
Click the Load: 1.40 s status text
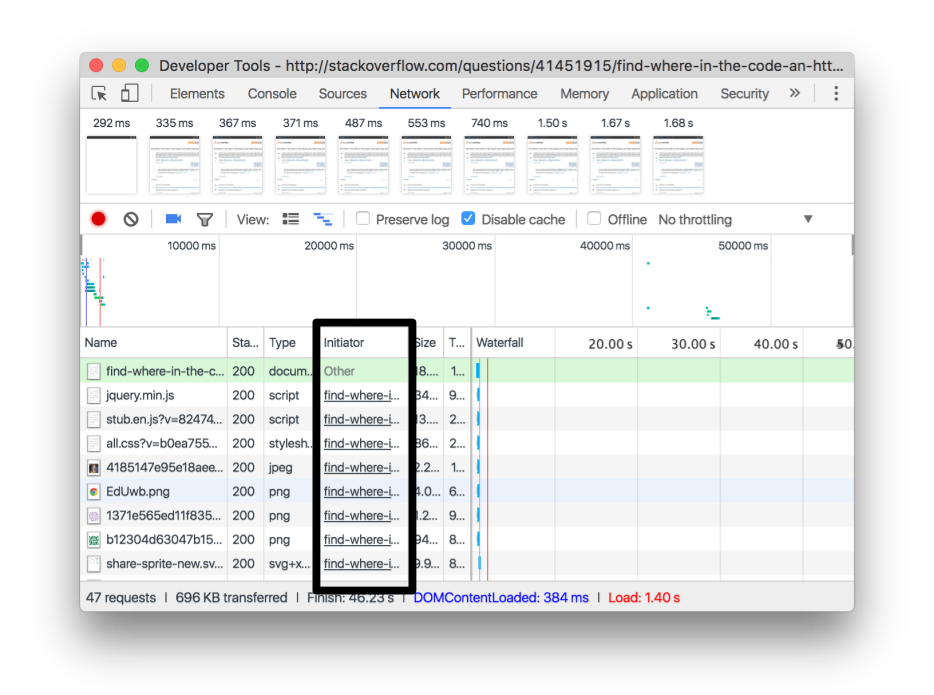[644, 597]
